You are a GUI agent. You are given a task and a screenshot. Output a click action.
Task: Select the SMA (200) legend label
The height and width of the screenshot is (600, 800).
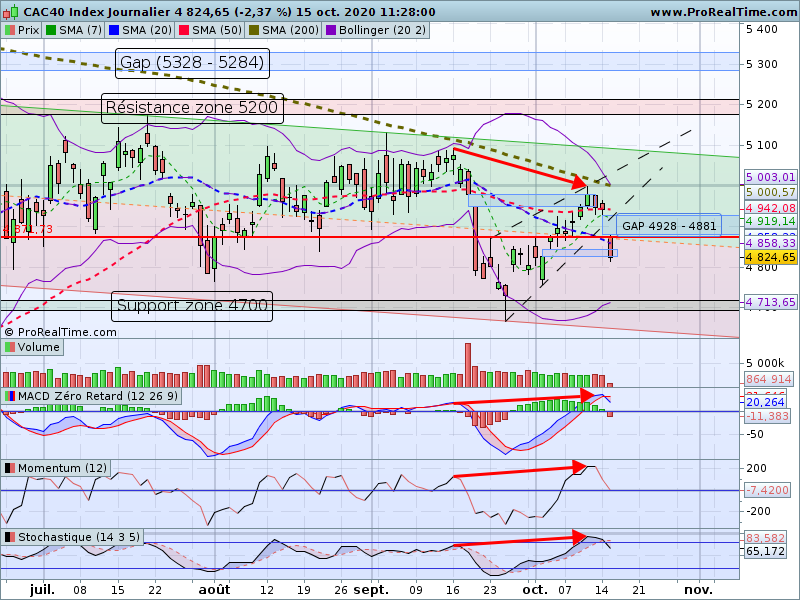290,30
